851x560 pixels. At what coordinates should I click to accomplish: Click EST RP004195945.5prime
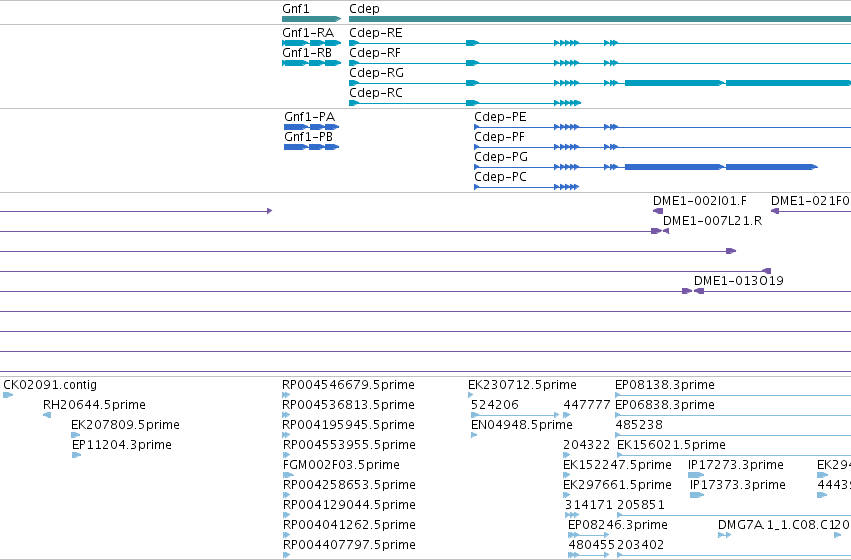coord(348,425)
